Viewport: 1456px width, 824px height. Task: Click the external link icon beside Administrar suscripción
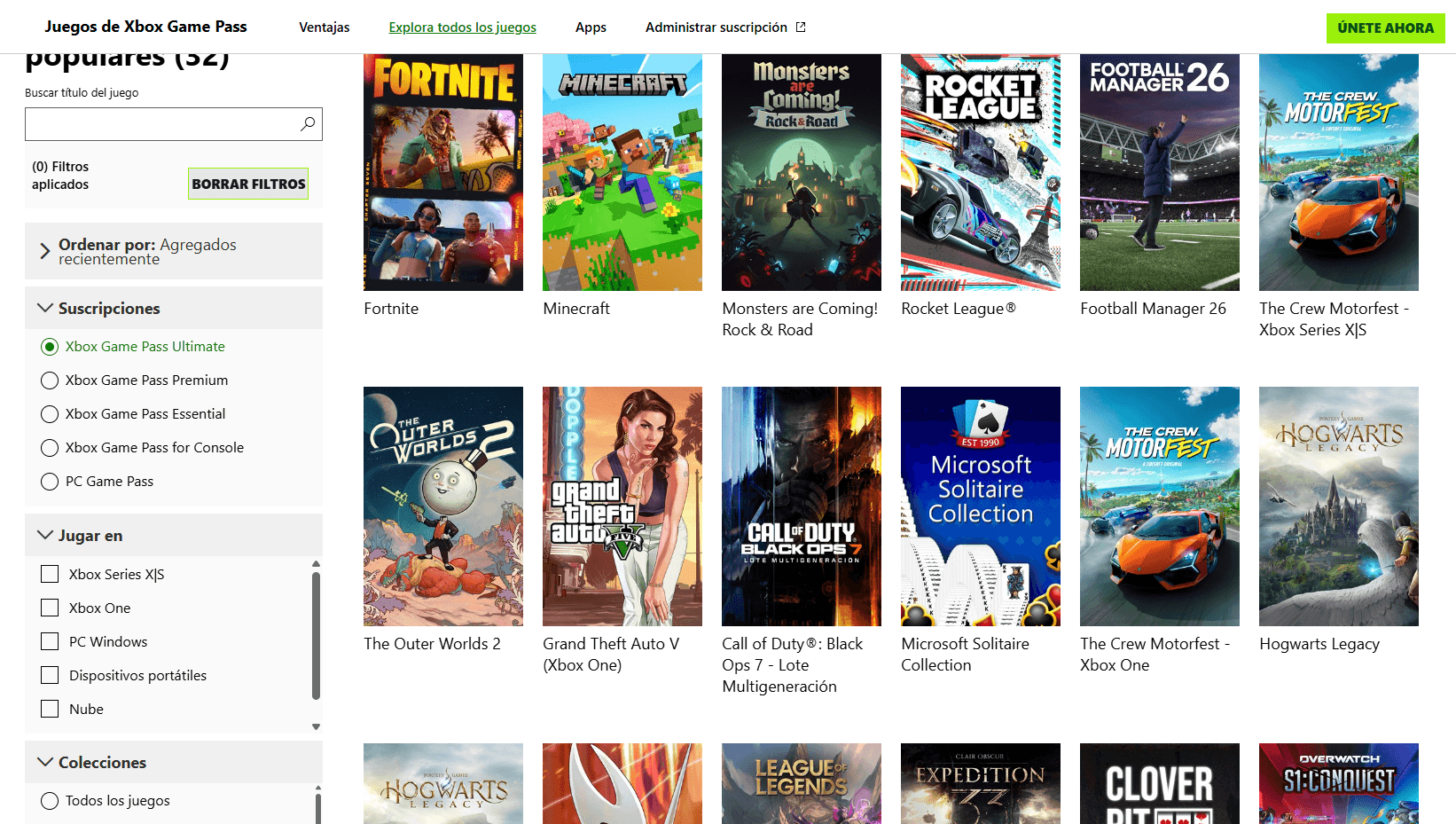coord(801,27)
